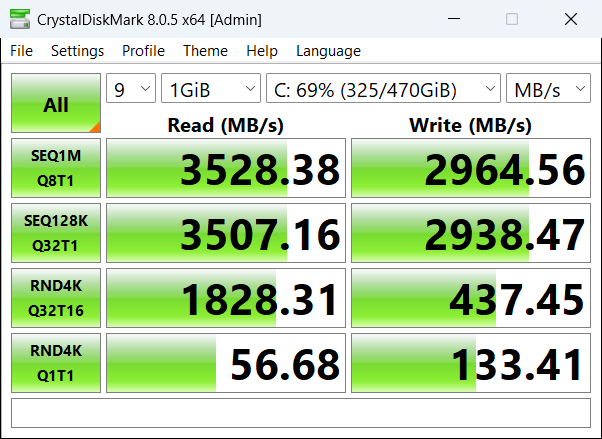The width and height of the screenshot is (602, 439).
Task: Open the Settings menu
Action: [78, 51]
